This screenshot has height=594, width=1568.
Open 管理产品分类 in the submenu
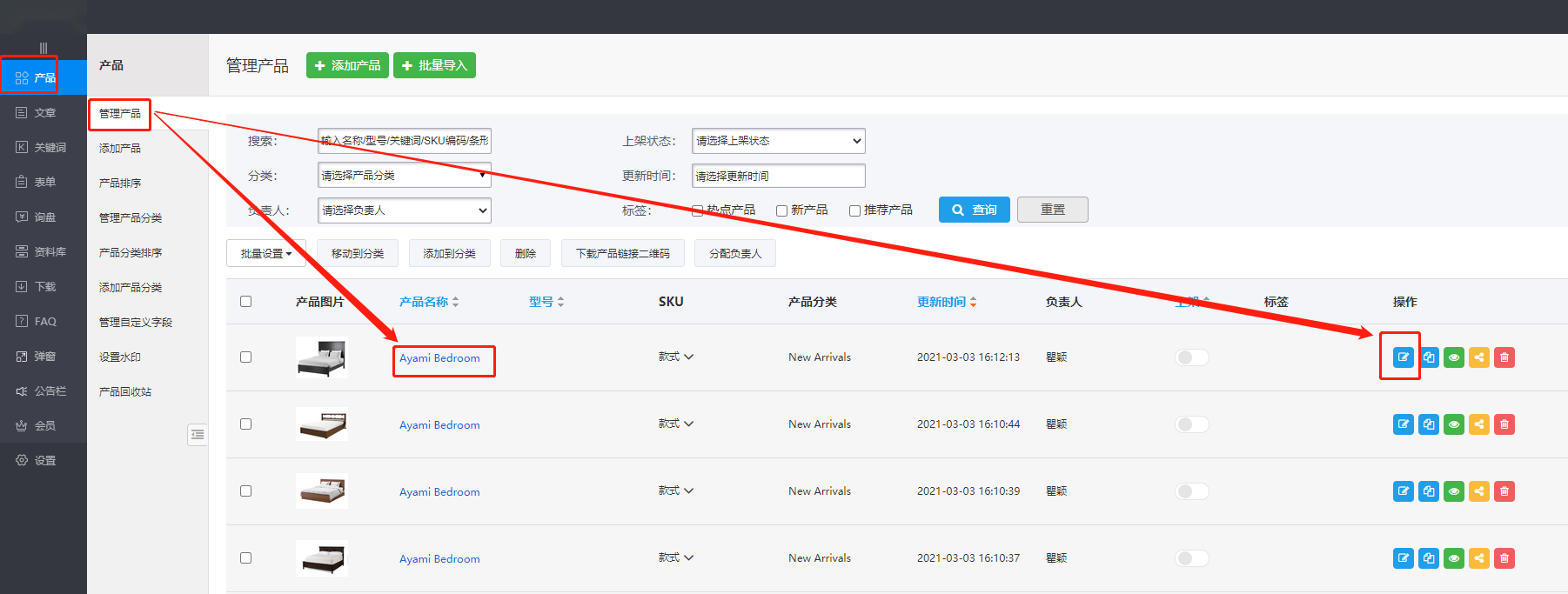click(131, 217)
